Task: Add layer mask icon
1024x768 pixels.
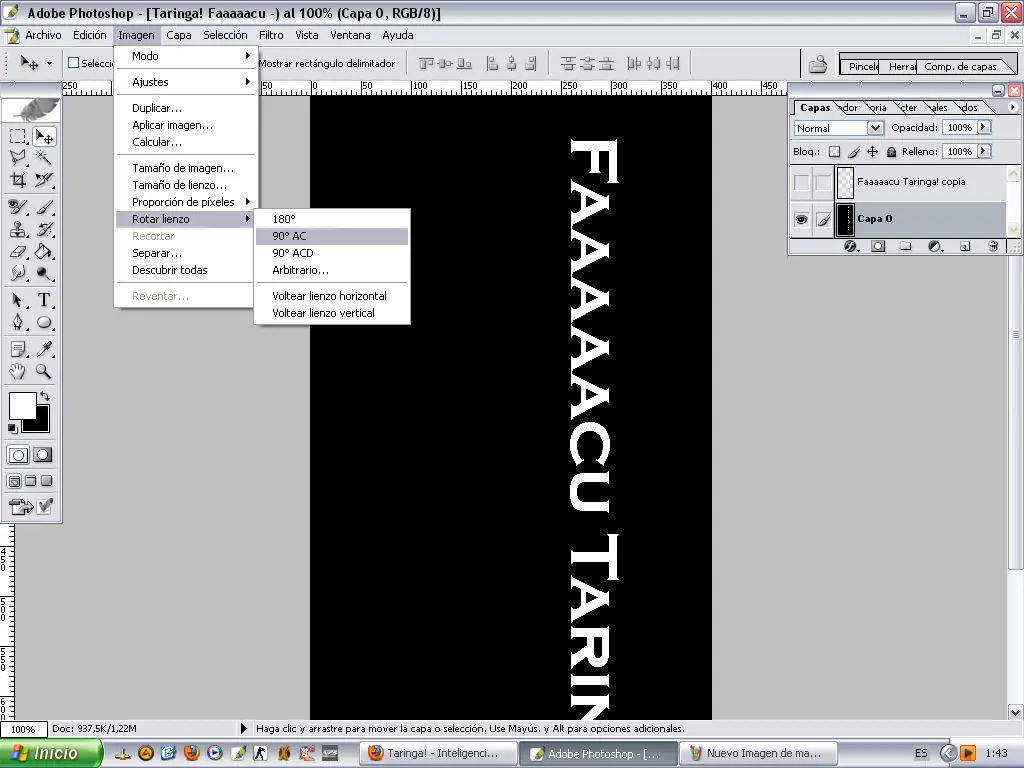Action: tap(878, 246)
